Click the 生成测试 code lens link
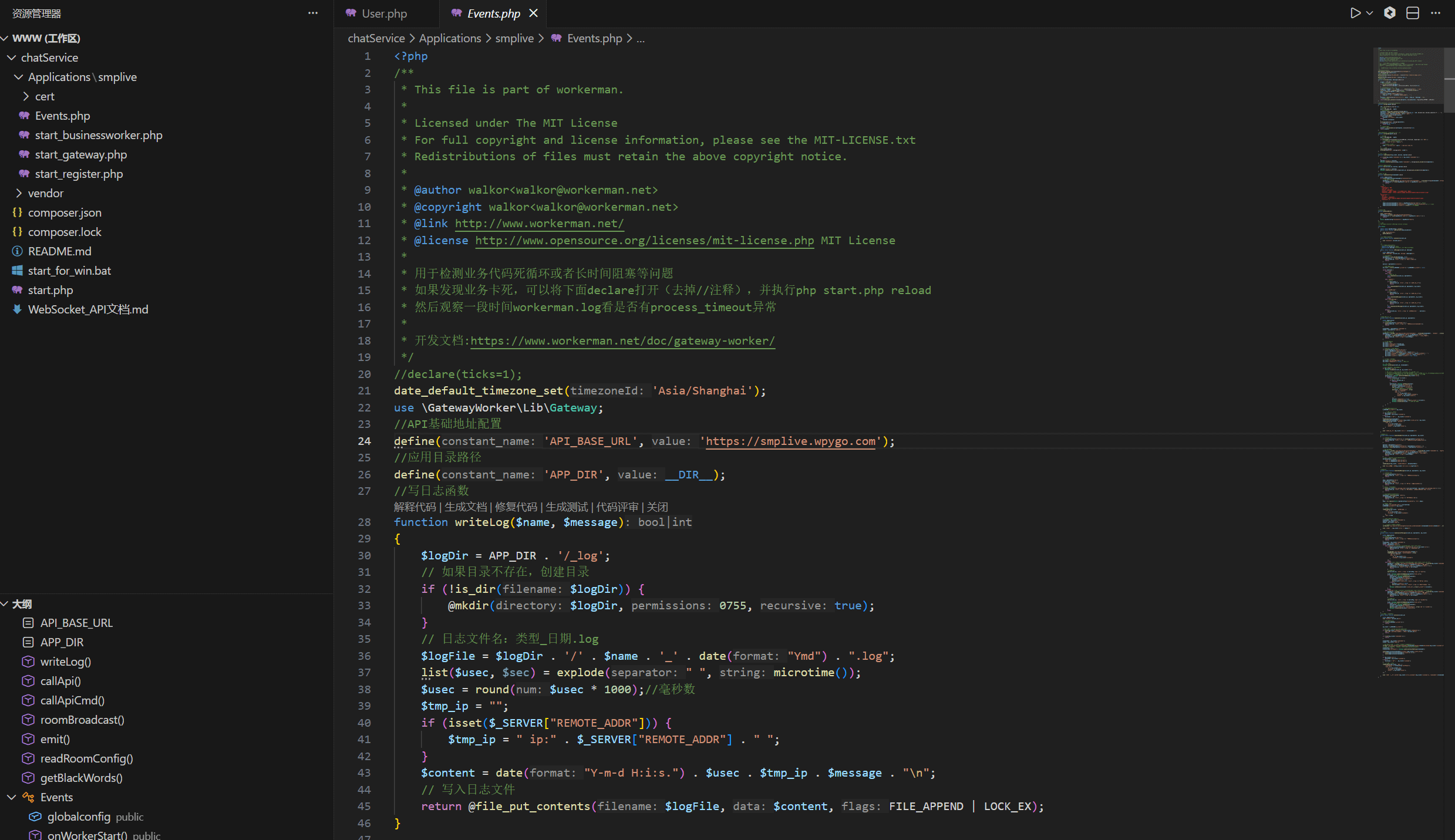Image resolution: width=1455 pixels, height=840 pixels. [567, 507]
